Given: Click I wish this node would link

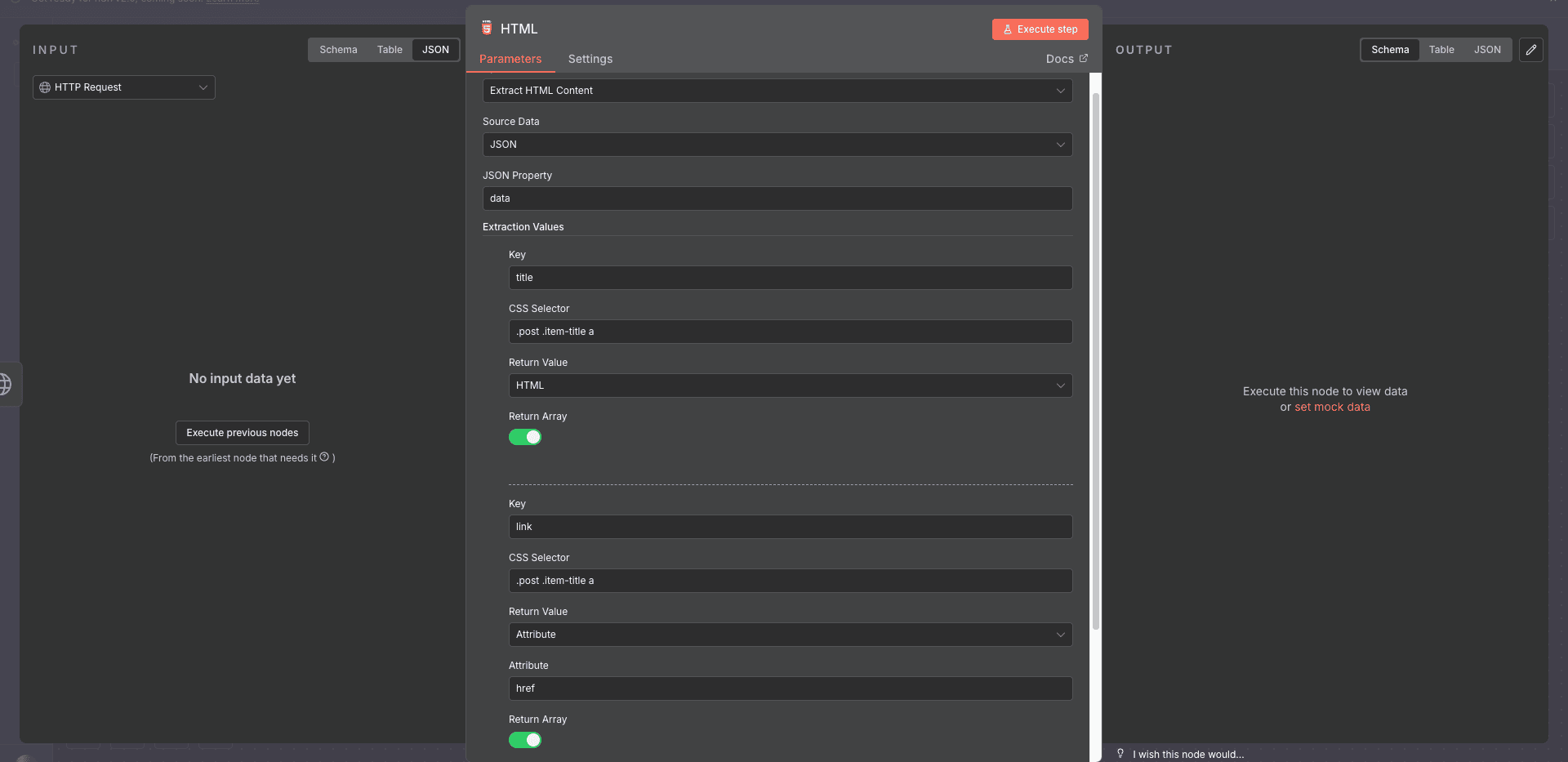Looking at the screenshot, I should pyautogui.click(x=1188, y=755).
